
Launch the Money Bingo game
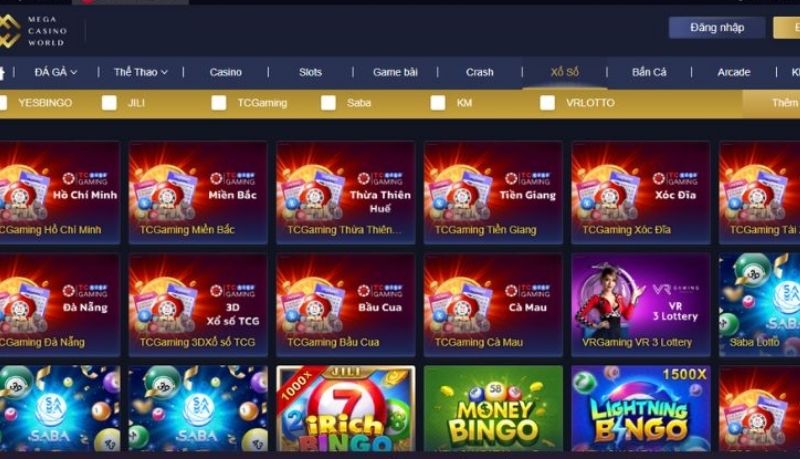(x=493, y=408)
